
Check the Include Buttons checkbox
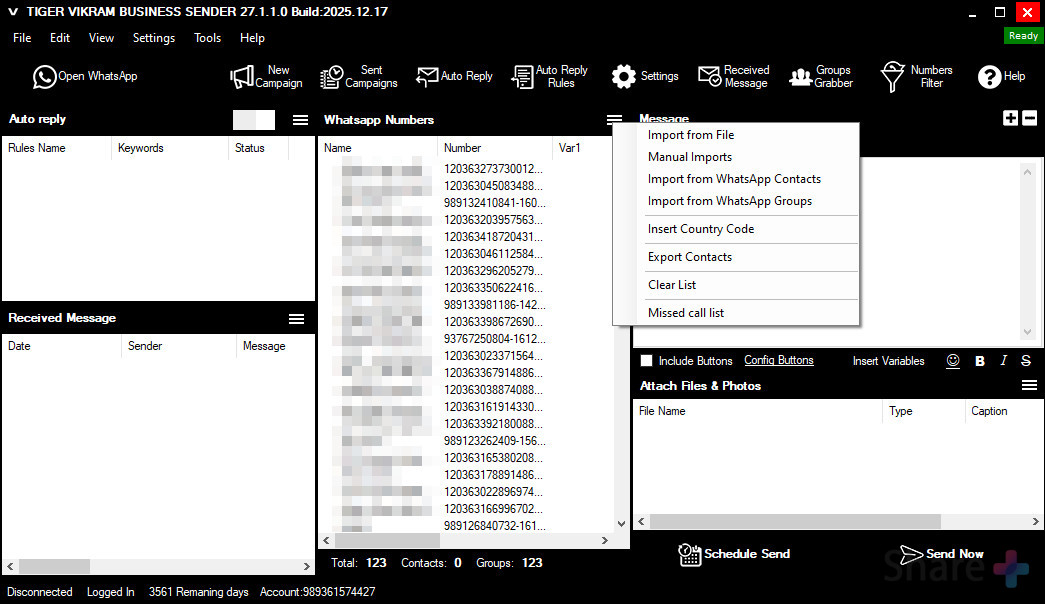pyautogui.click(x=646, y=361)
